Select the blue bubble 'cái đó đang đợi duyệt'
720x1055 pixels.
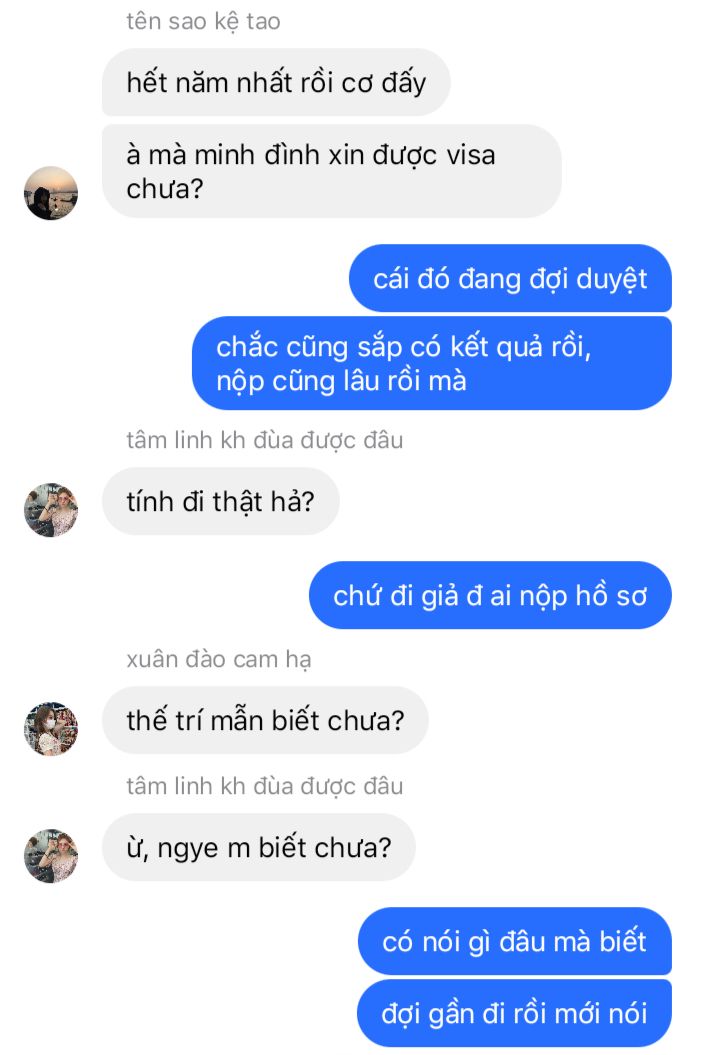click(510, 278)
